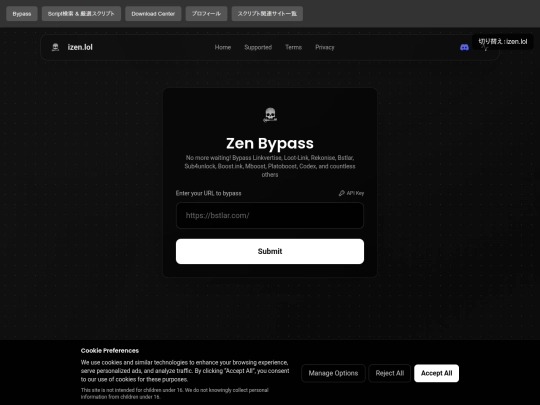Click the izen.lol skull logo icon

click(55, 47)
